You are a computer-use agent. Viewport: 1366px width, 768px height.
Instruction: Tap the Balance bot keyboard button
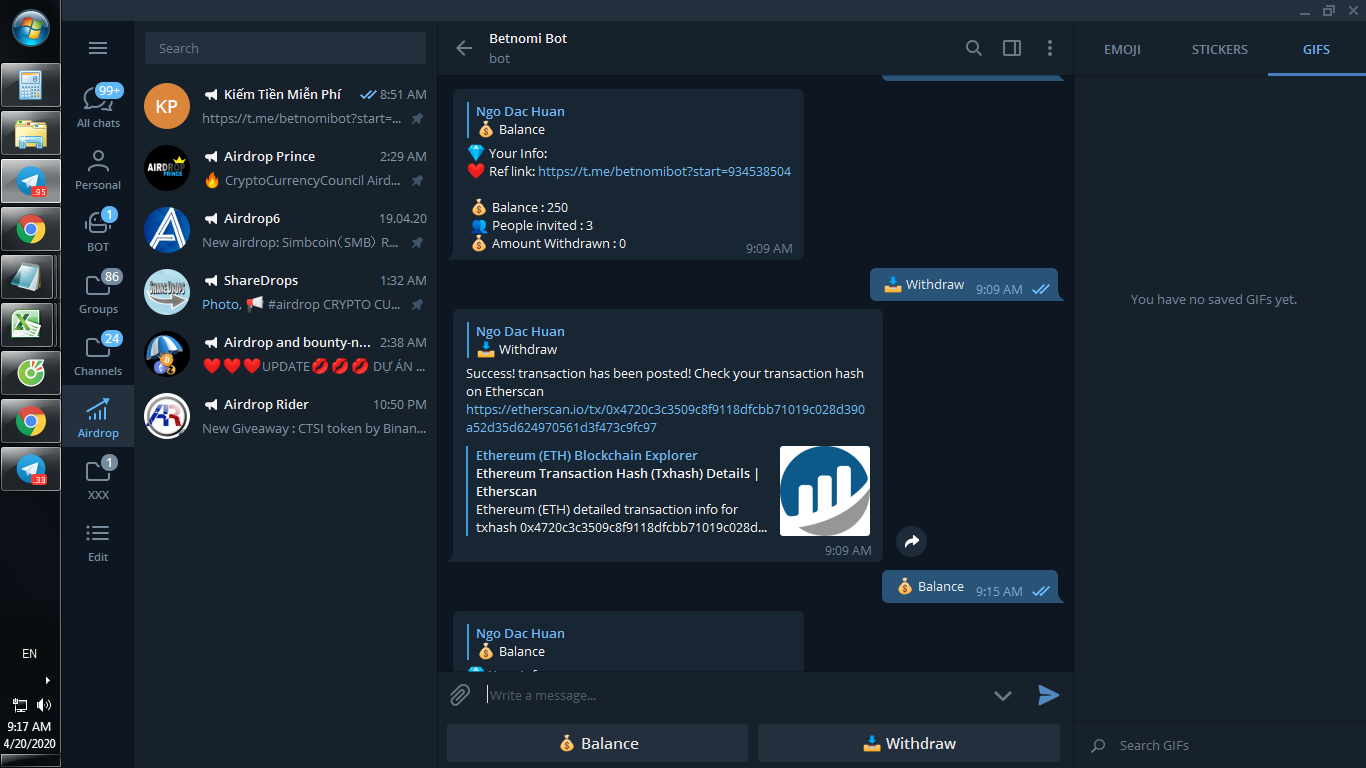click(598, 743)
